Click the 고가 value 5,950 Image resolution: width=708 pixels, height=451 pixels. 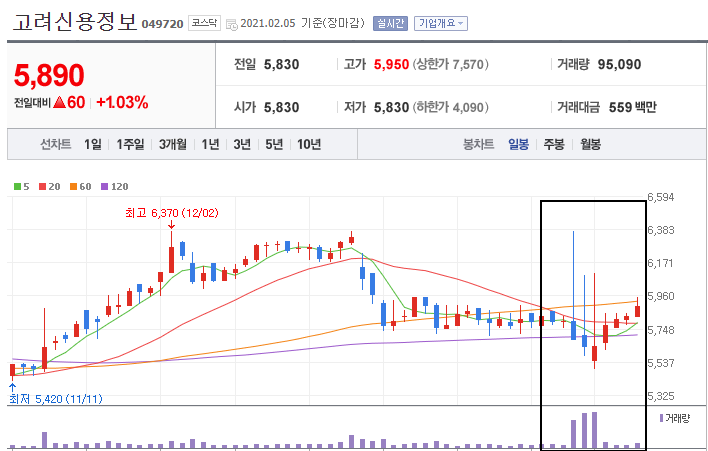point(391,65)
